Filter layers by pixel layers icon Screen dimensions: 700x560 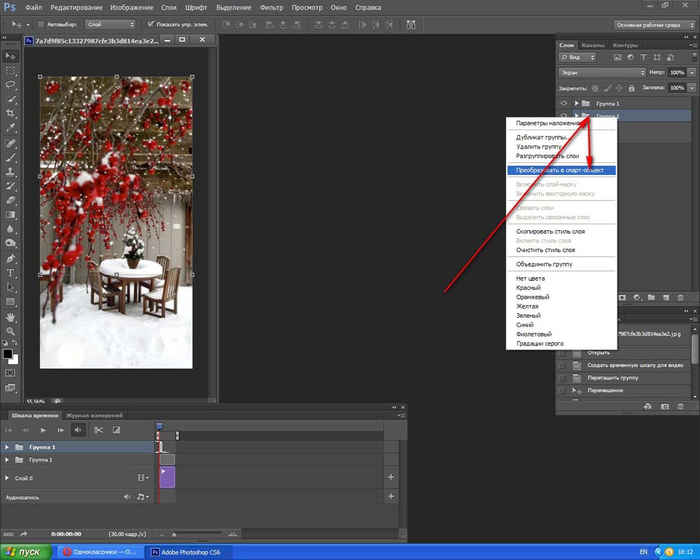tap(617, 58)
